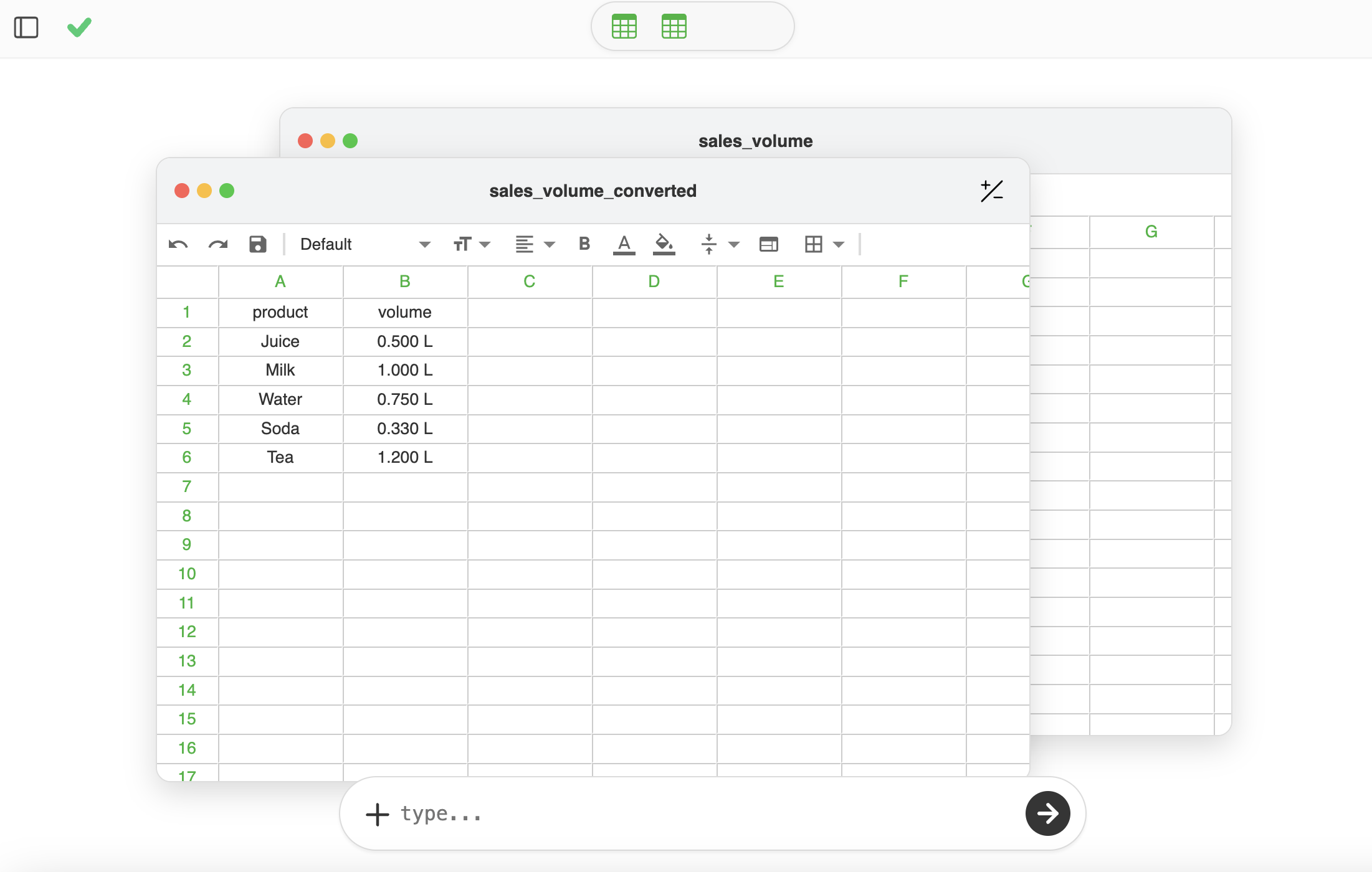Click the cell borders icon
This screenshot has width=1372, height=872.
click(x=814, y=244)
